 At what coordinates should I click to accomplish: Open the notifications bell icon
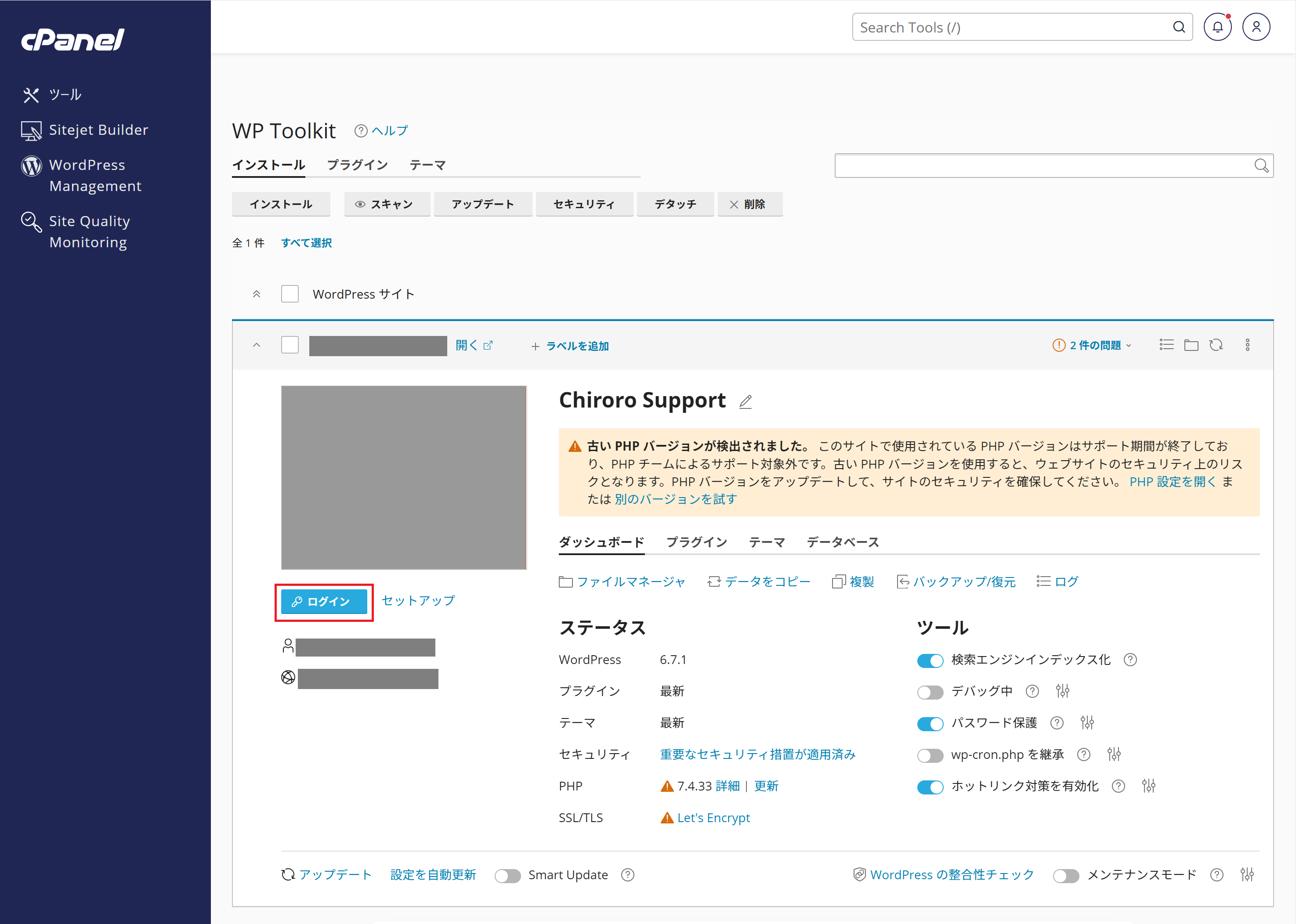(1217, 27)
